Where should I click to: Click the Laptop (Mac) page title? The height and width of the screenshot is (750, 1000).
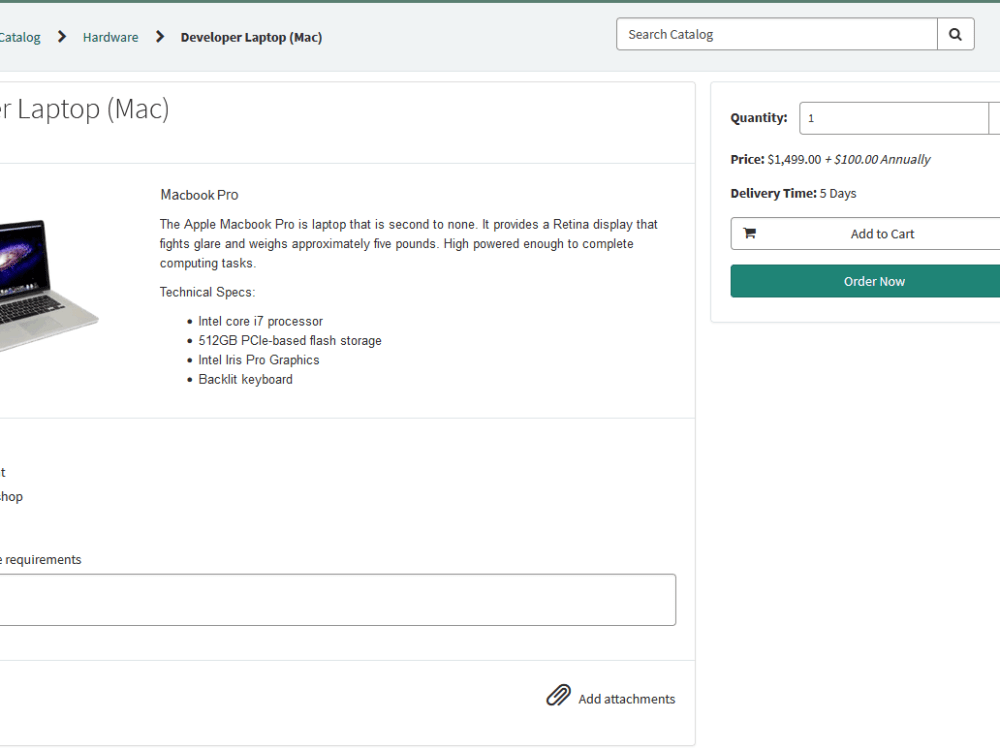tap(84, 109)
